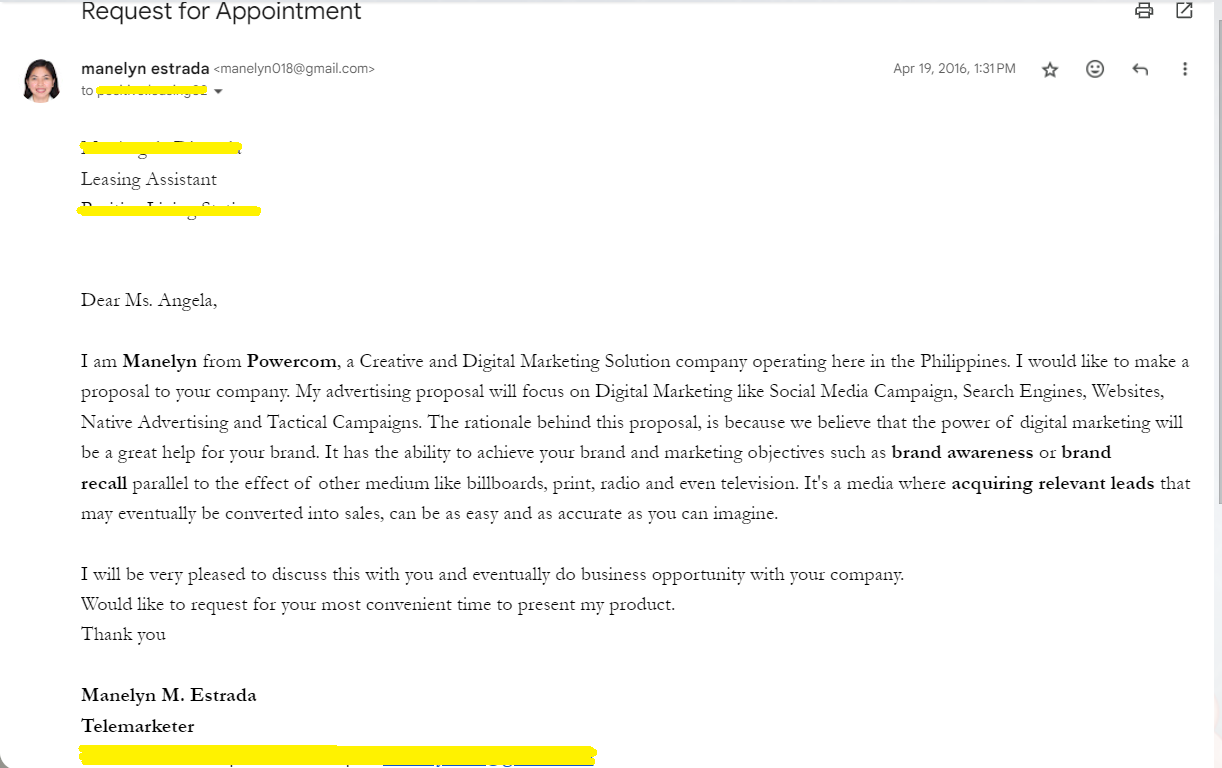Click the Thank you line
Screen dimensions: 1222x768
point(123,634)
